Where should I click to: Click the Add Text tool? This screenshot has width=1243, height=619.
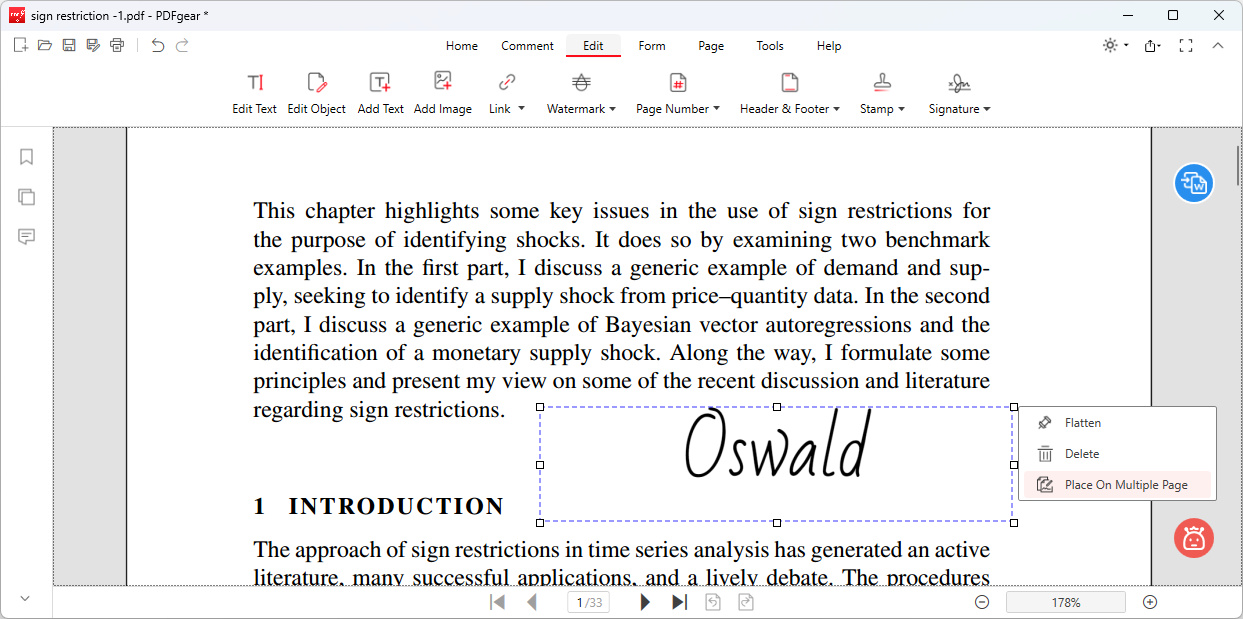coord(380,92)
